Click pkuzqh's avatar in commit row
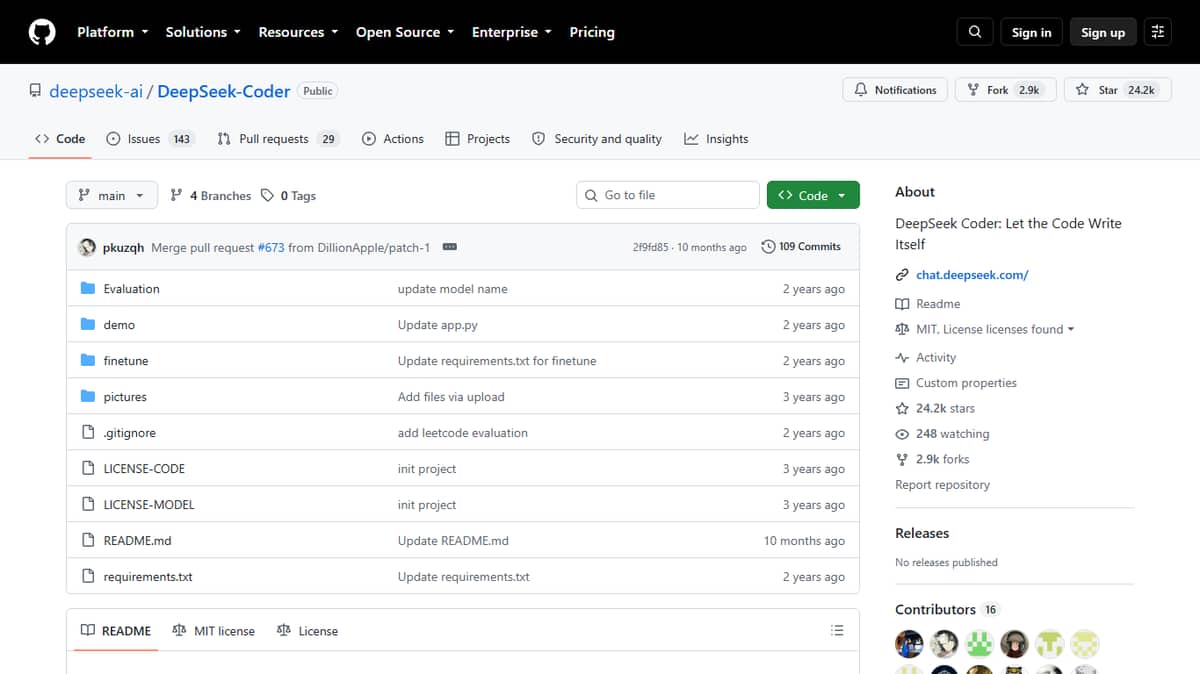 [x=87, y=247]
